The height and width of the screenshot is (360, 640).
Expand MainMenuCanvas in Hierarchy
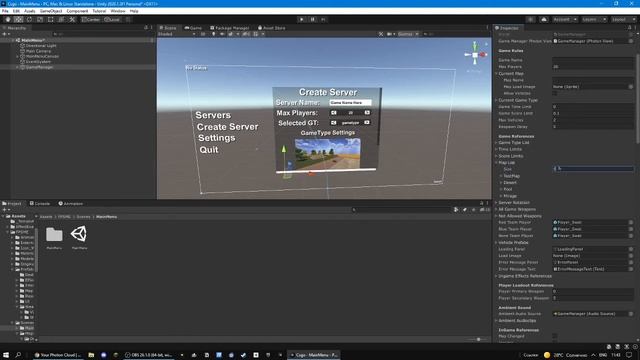click(17, 56)
